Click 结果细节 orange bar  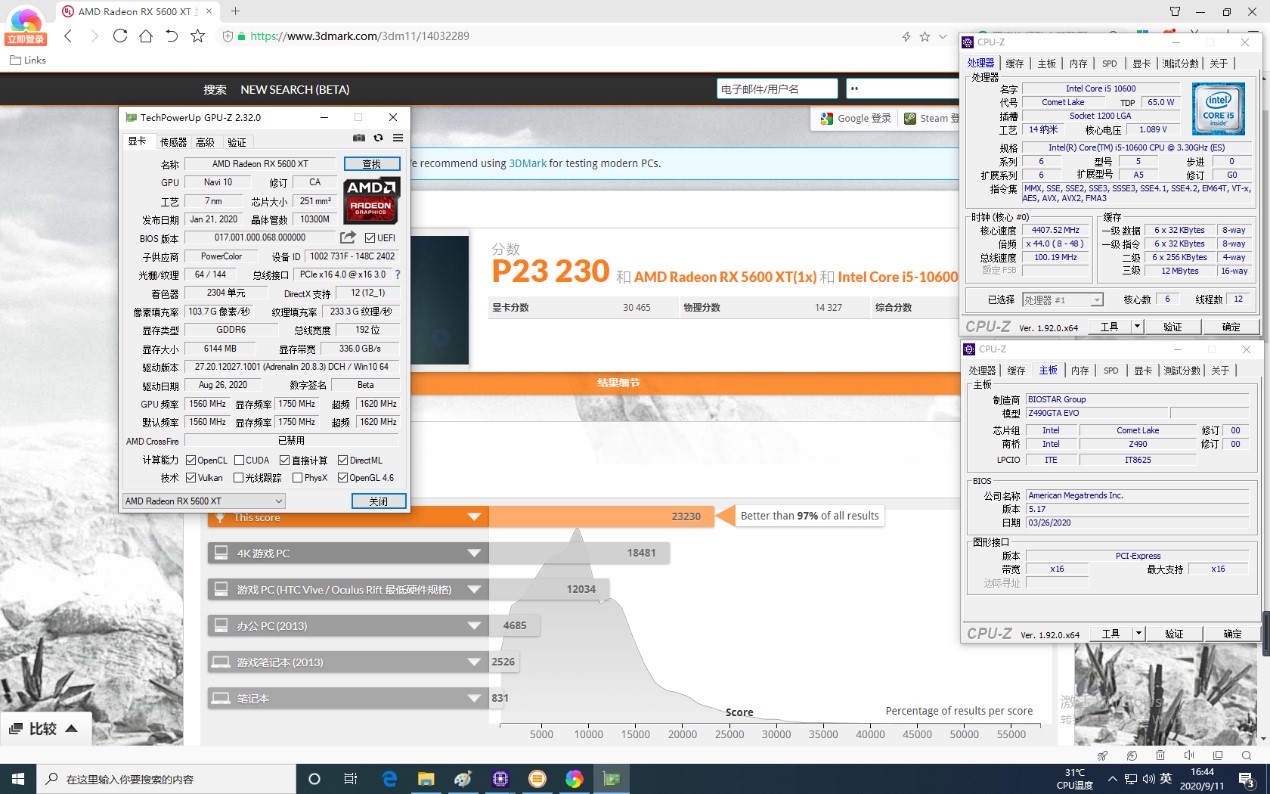pos(618,383)
